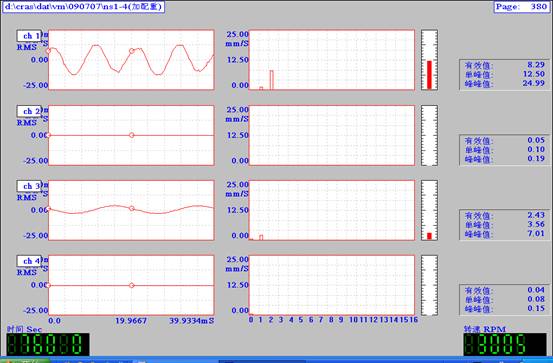This screenshot has width=553, height=363.
Task: Click the ch 1 channel label
Action: pos(29,36)
